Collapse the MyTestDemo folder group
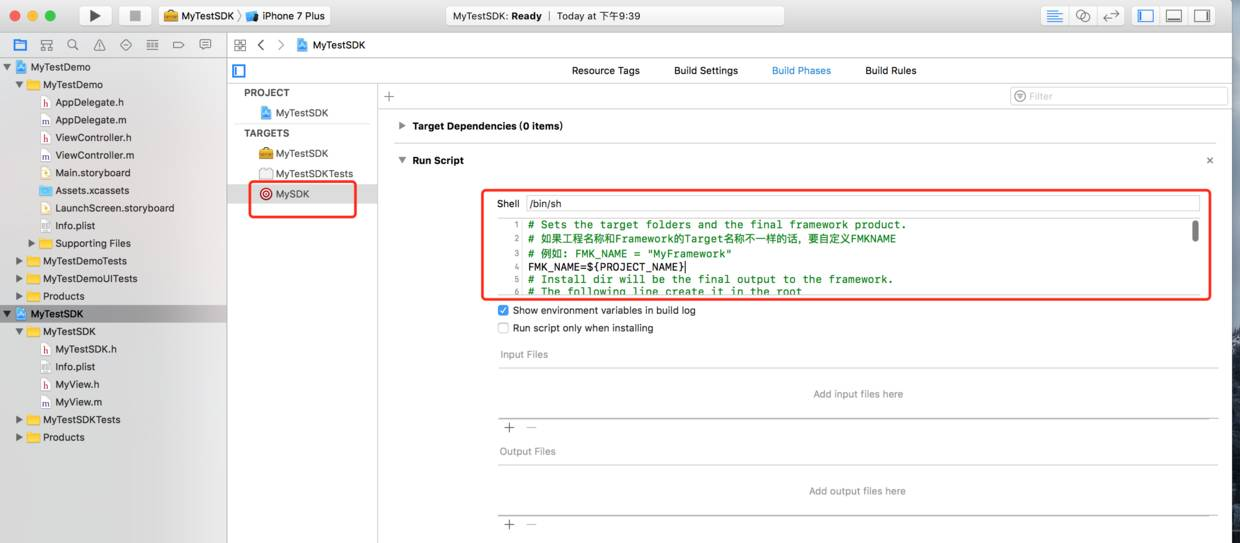 tap(20, 85)
